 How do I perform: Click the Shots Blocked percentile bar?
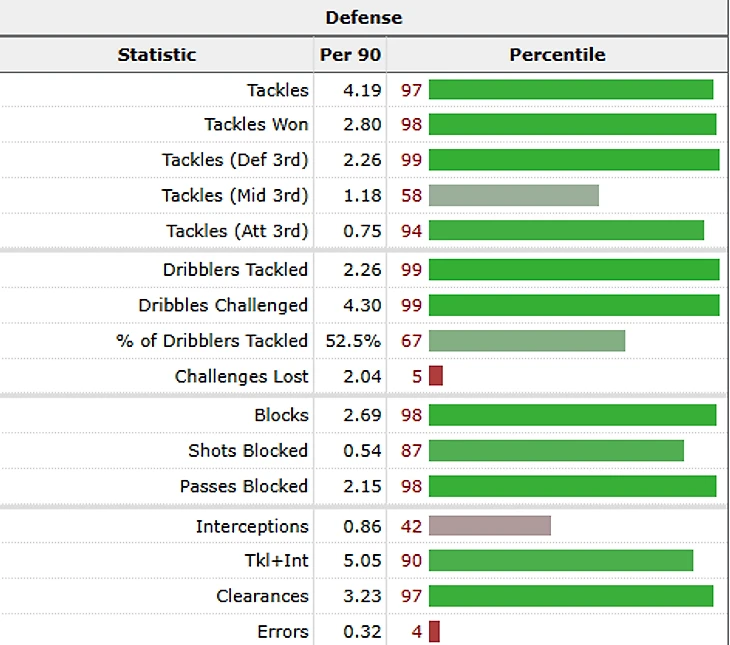click(556, 451)
